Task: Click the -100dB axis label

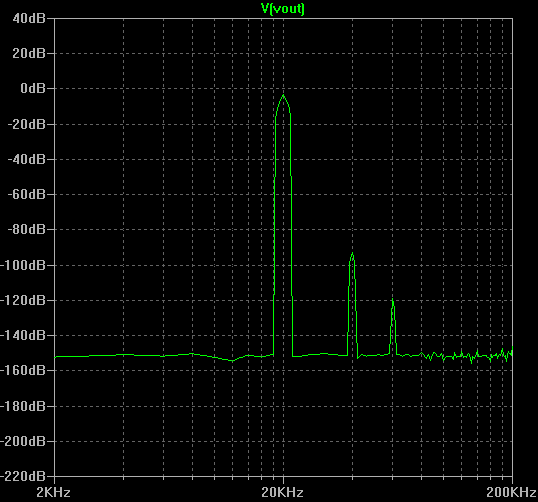Action: coord(23,265)
